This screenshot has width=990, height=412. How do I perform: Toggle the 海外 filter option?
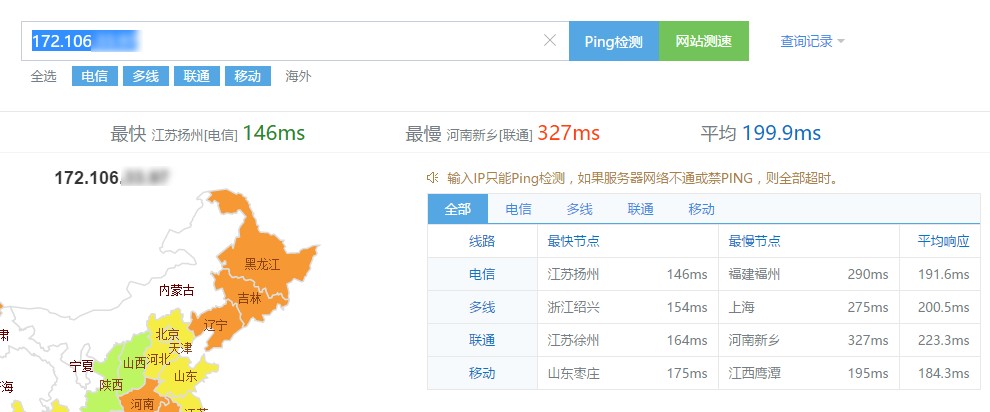[298, 76]
